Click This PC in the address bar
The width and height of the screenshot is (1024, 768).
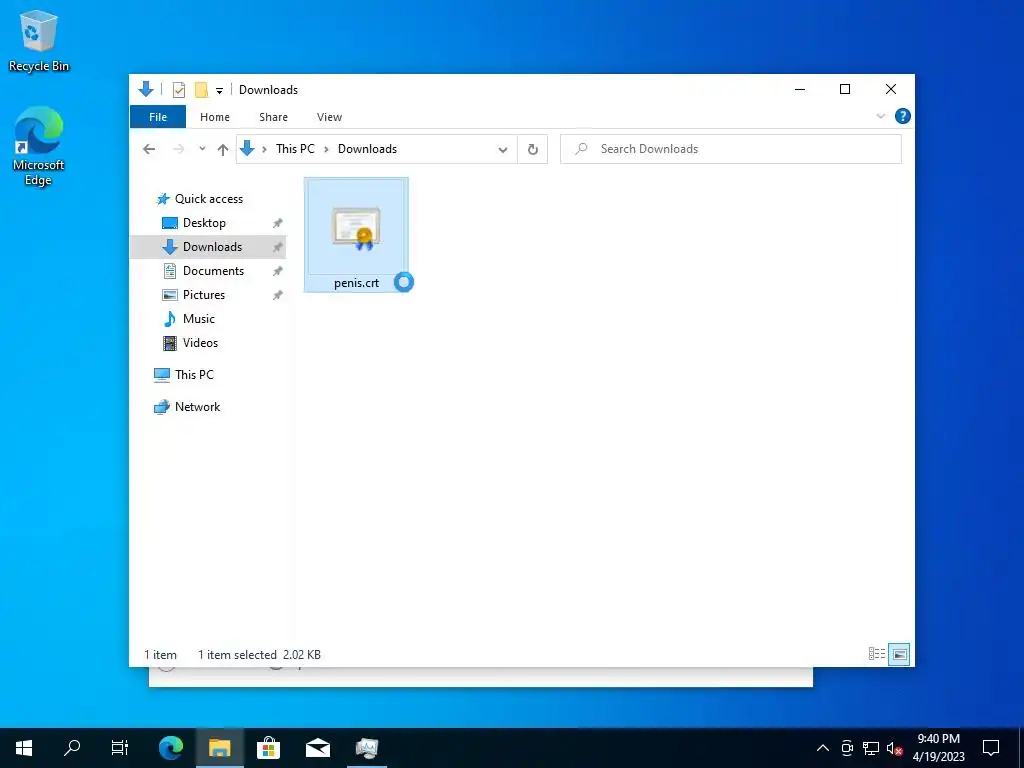[x=295, y=149]
